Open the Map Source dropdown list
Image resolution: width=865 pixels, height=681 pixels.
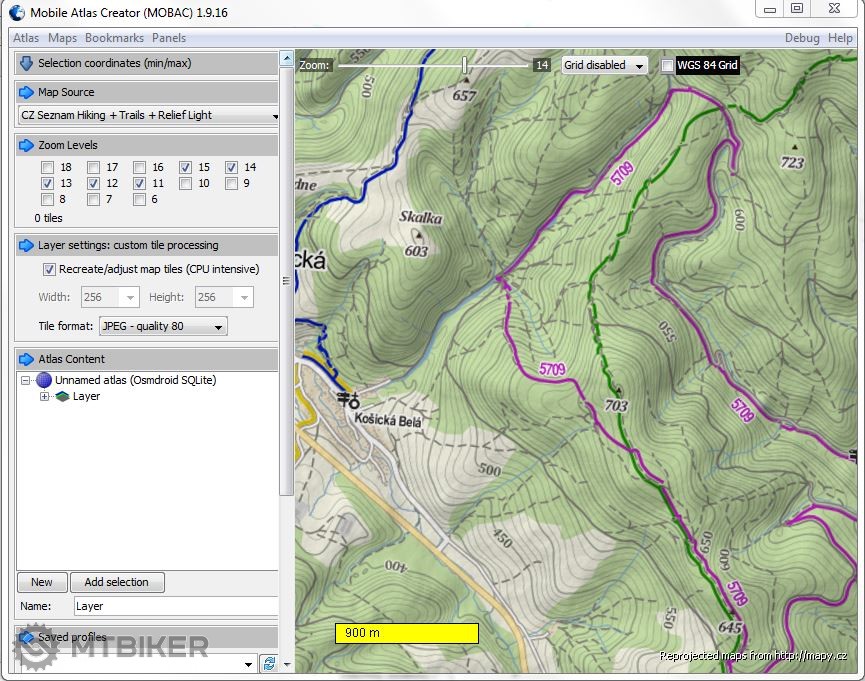click(275, 116)
